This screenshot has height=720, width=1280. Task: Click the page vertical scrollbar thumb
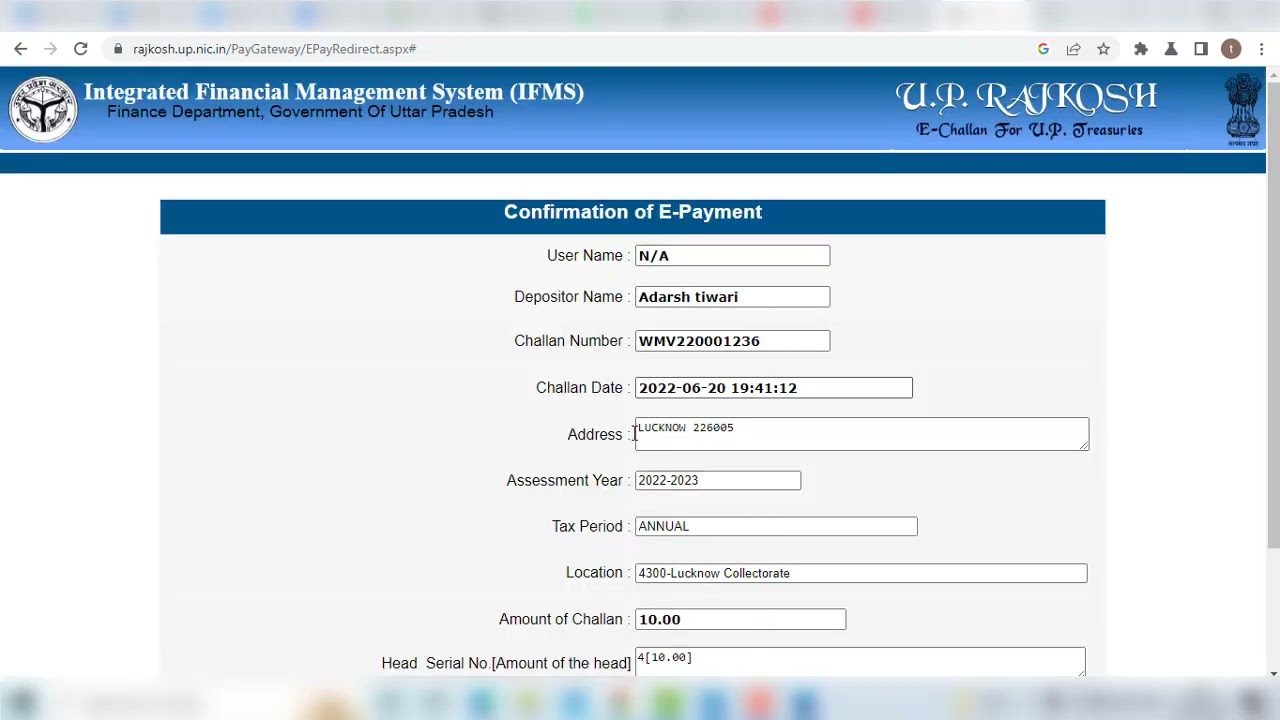1273,315
